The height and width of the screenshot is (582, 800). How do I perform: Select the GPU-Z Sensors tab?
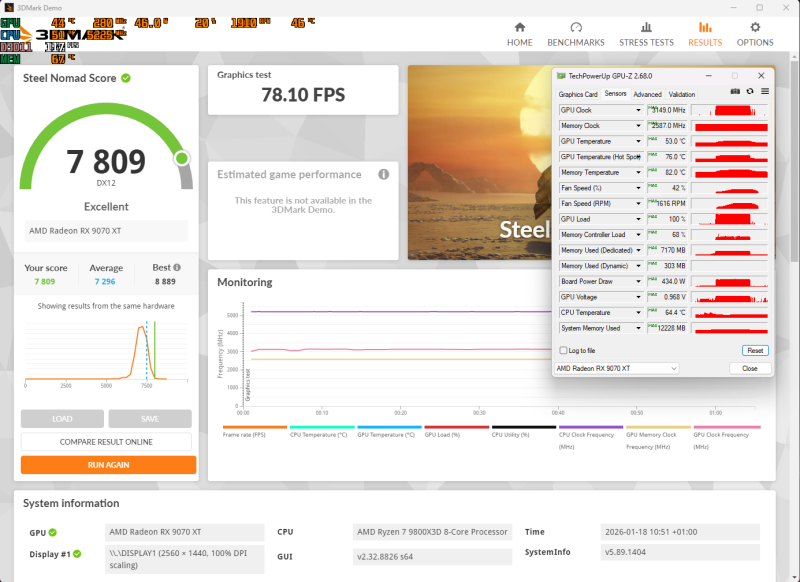point(615,94)
